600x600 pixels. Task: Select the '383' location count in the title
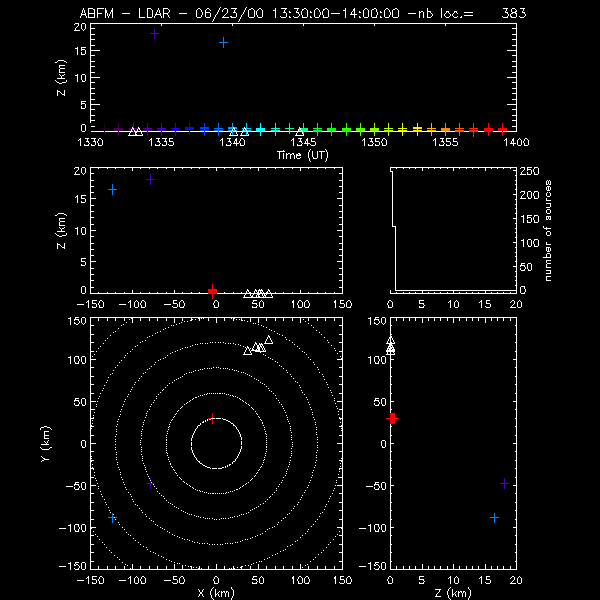(x=514, y=13)
